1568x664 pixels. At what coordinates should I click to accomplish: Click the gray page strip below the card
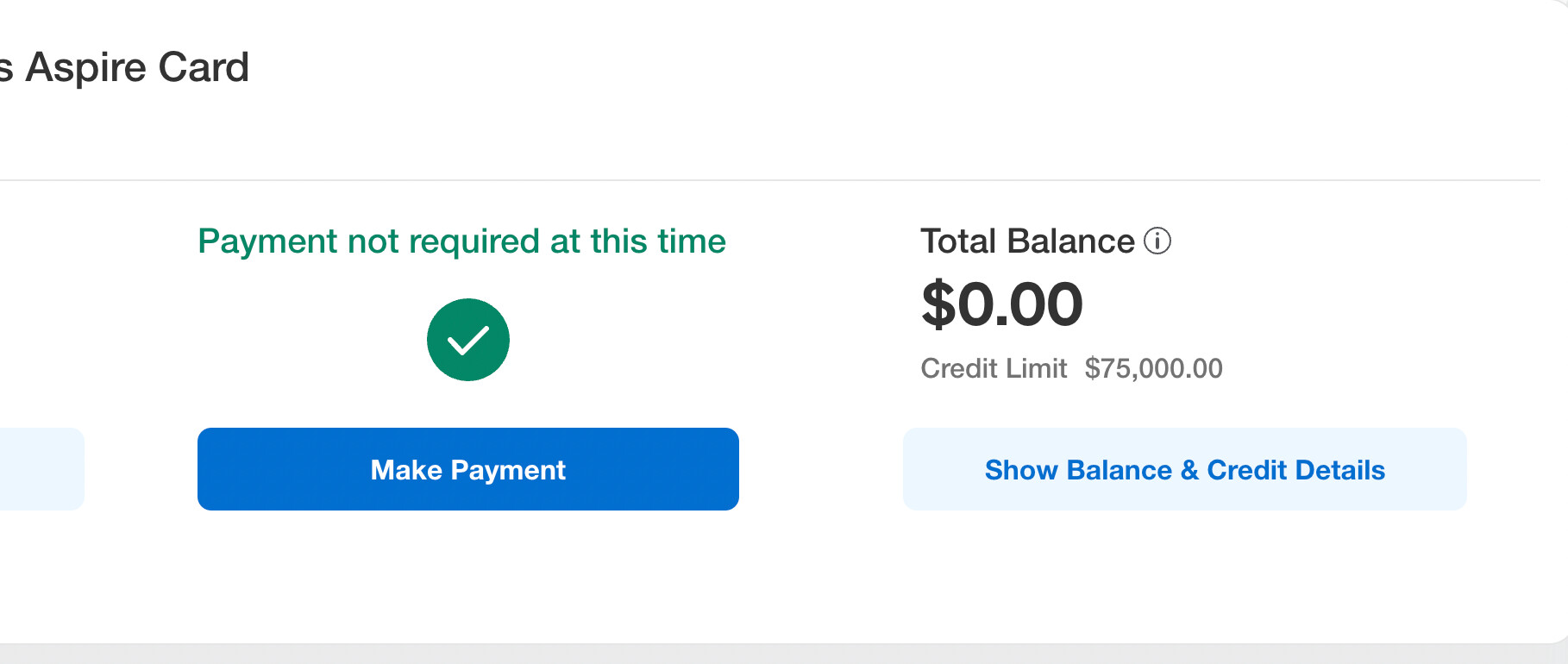776,655
